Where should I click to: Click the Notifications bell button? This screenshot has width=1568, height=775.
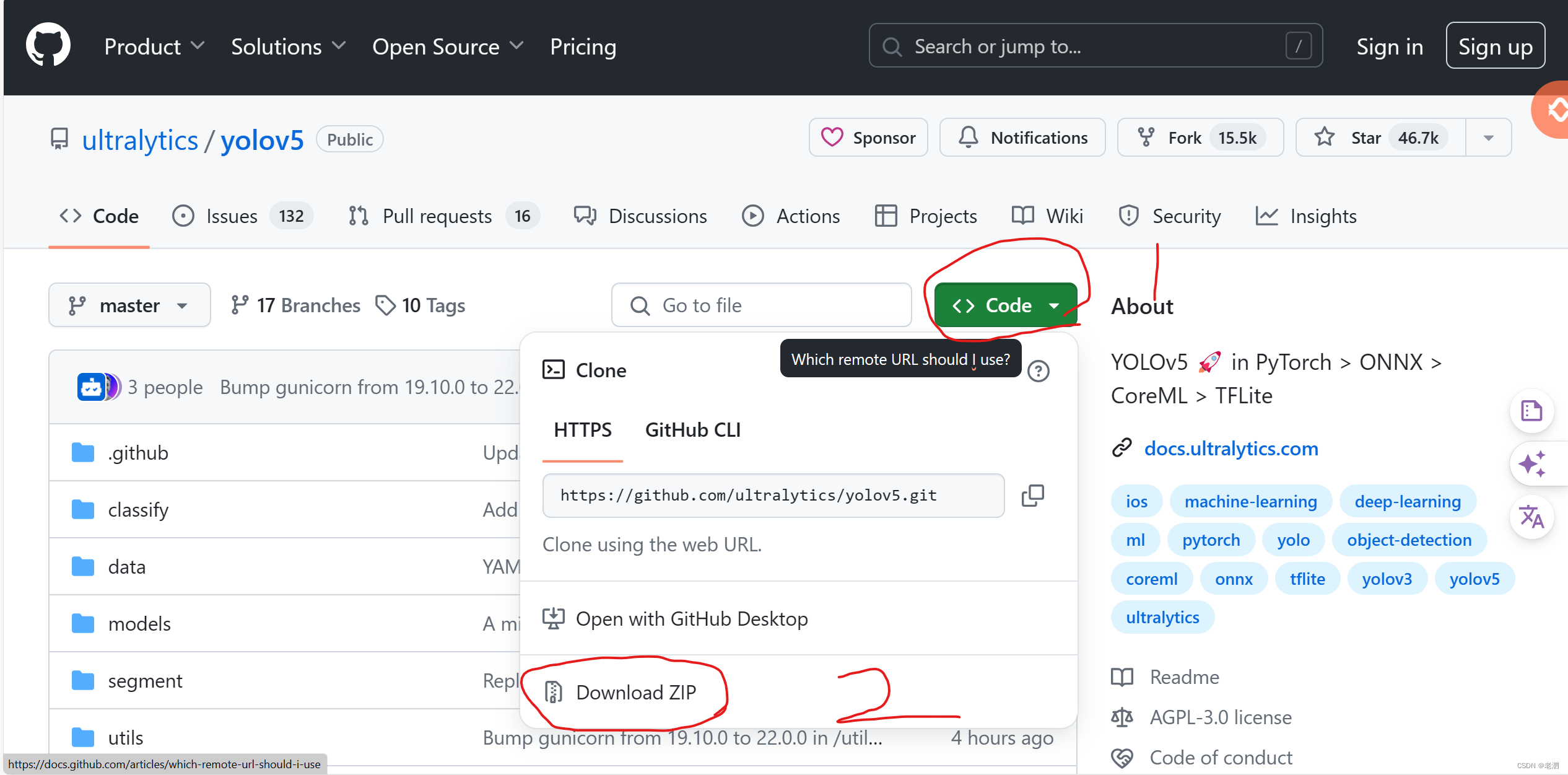pos(1022,138)
